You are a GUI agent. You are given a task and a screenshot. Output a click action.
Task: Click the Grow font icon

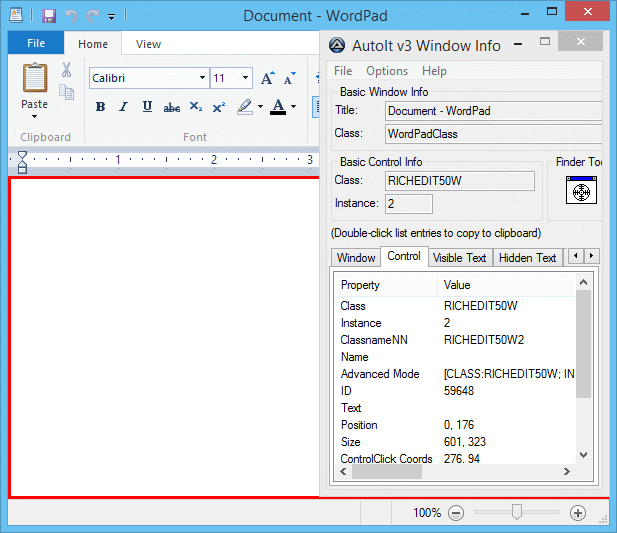click(267, 78)
